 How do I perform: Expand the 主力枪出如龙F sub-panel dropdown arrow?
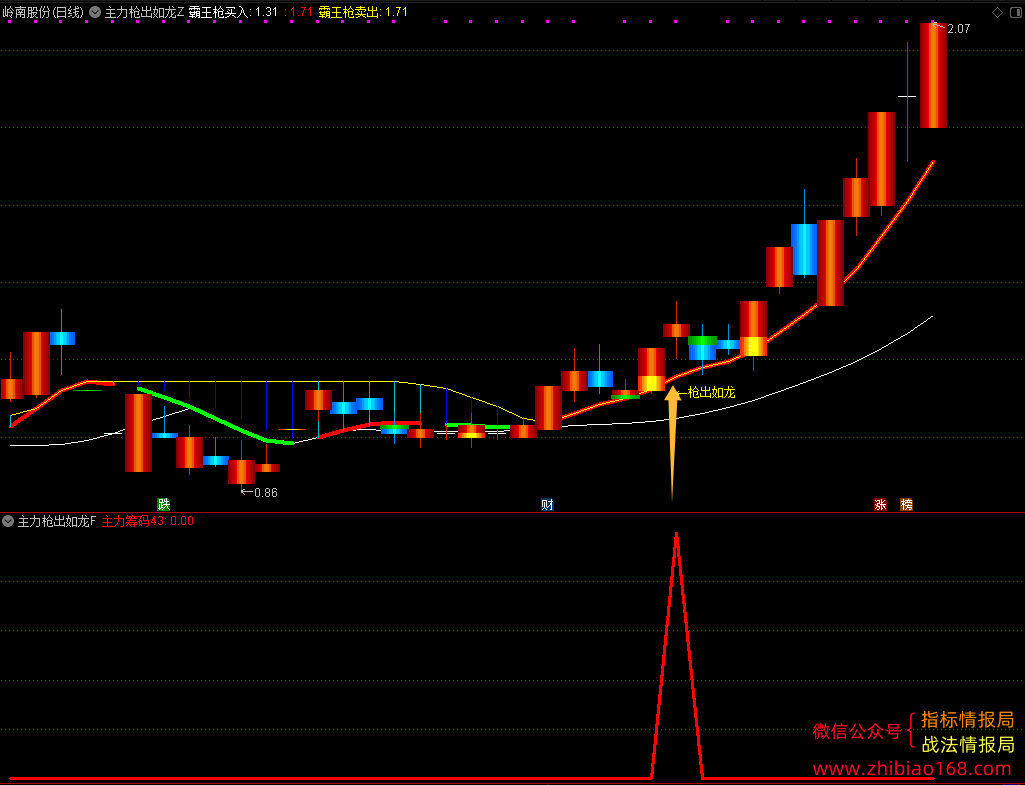pyautogui.click(x=8, y=521)
